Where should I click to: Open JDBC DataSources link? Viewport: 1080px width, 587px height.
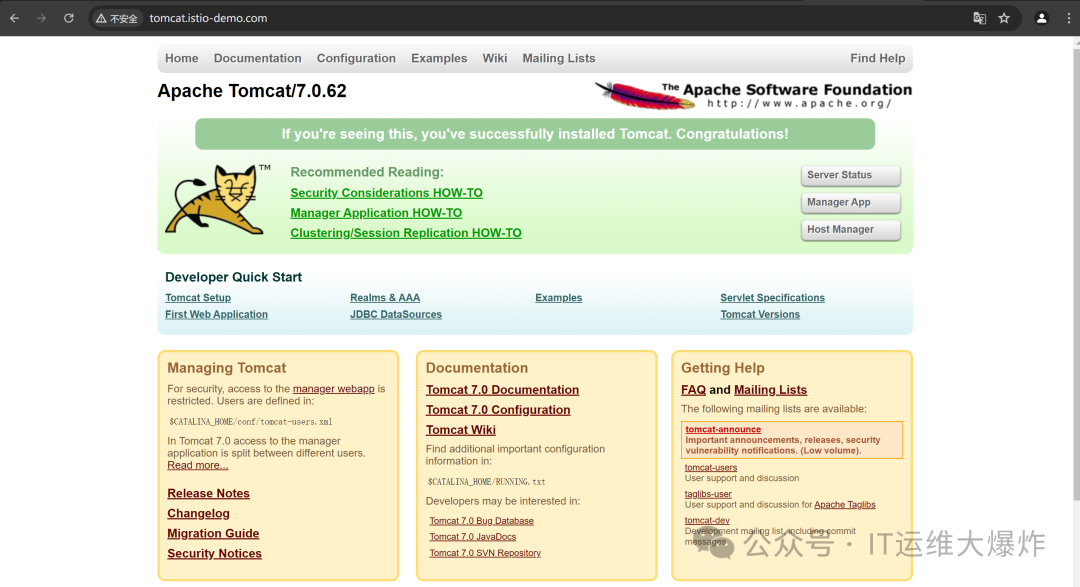396,314
